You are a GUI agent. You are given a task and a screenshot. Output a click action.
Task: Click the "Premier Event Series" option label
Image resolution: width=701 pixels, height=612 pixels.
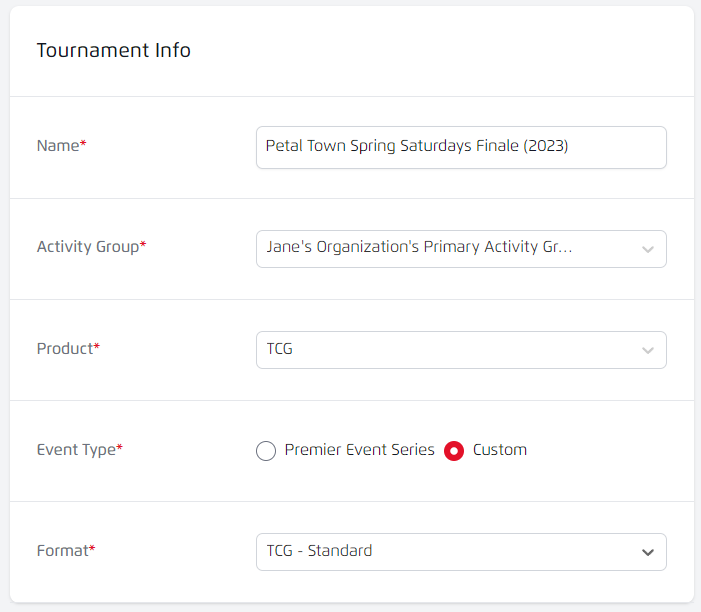click(359, 450)
